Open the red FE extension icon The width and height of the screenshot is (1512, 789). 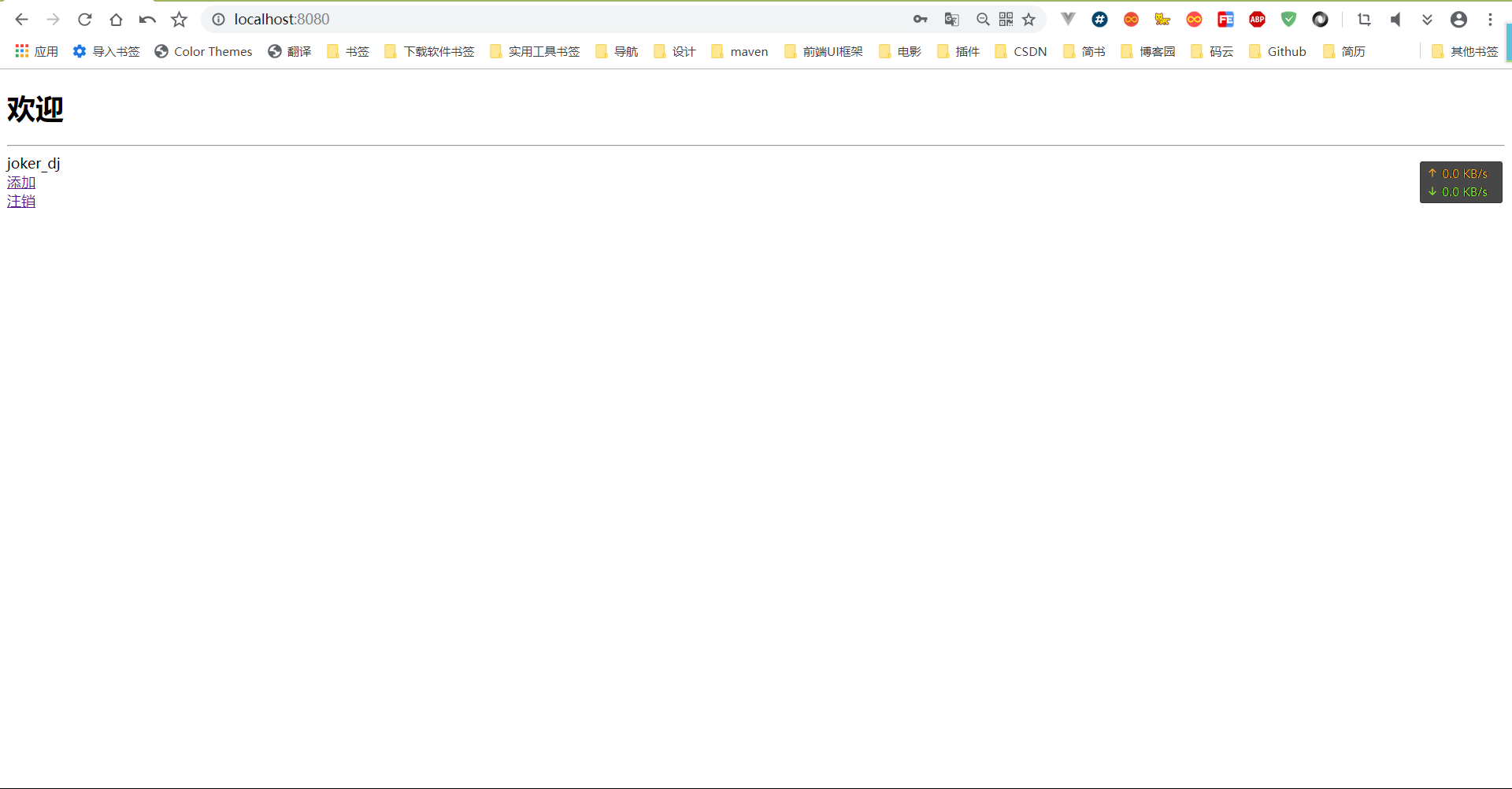pyautogui.click(x=1225, y=20)
